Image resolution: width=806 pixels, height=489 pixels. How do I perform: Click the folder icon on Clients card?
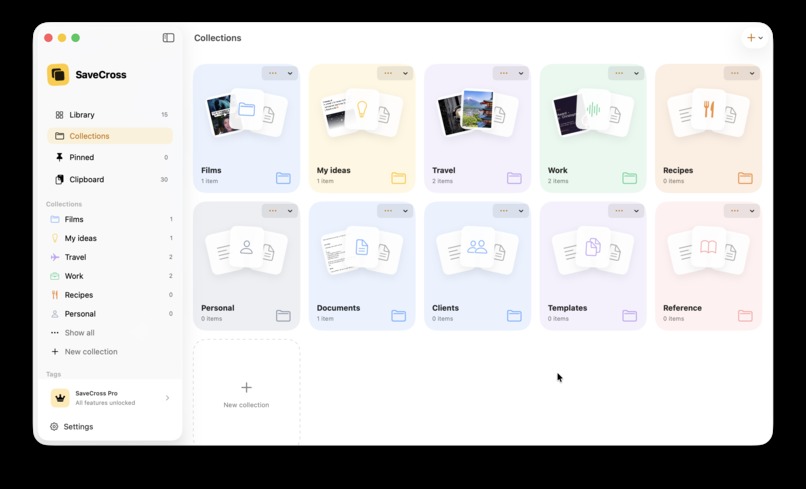514,315
